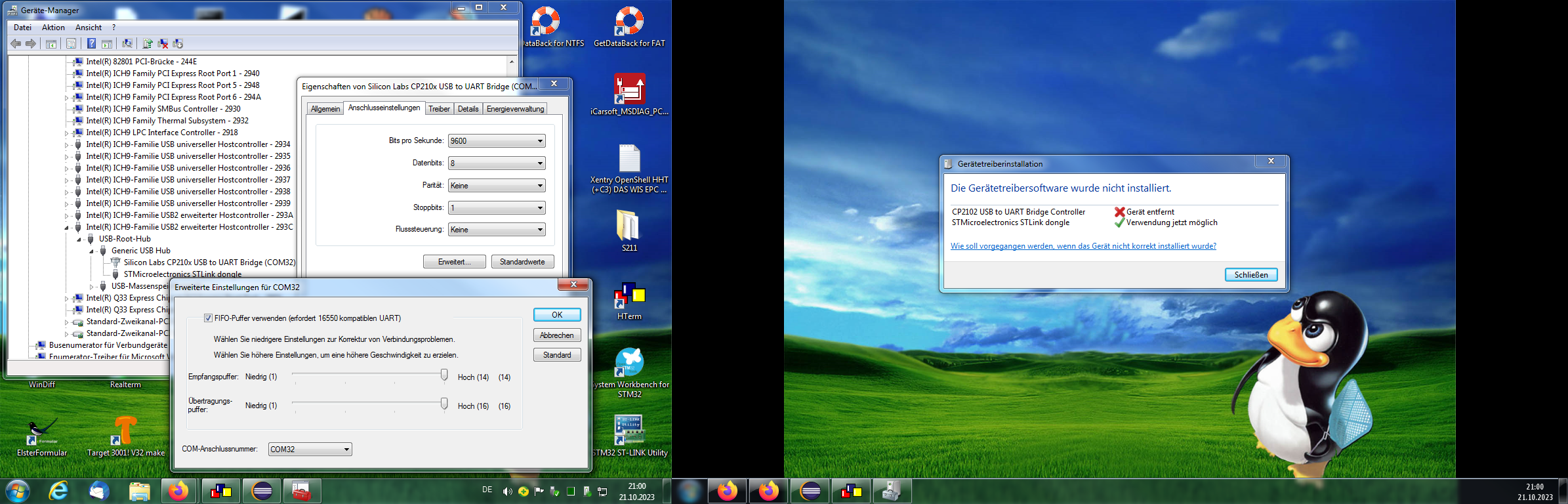Open GetDataBack for FAT desktop shortcut
Viewport: 1568px width, 504px height.
point(629,27)
